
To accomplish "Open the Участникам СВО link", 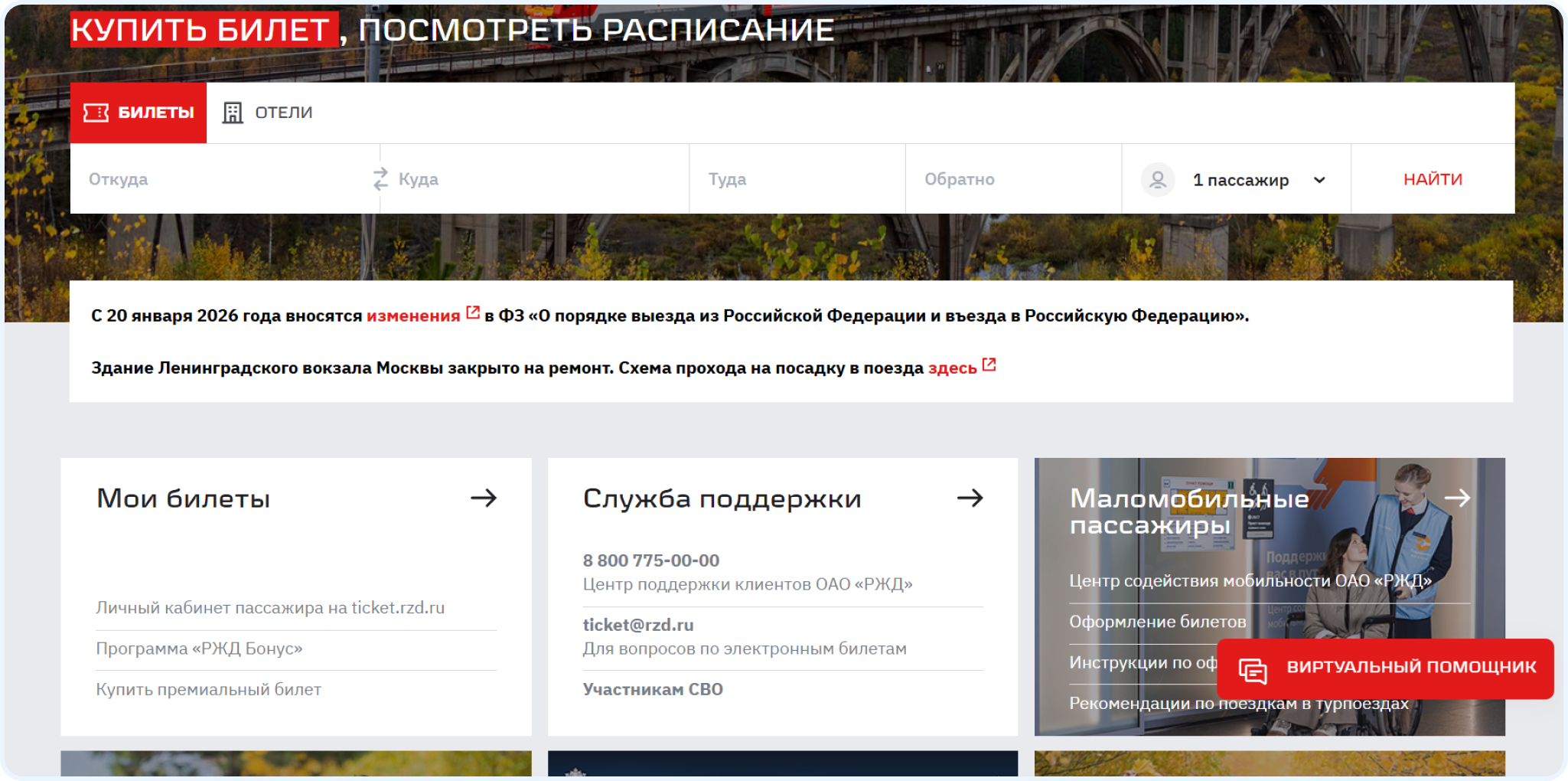I will coord(653,689).
